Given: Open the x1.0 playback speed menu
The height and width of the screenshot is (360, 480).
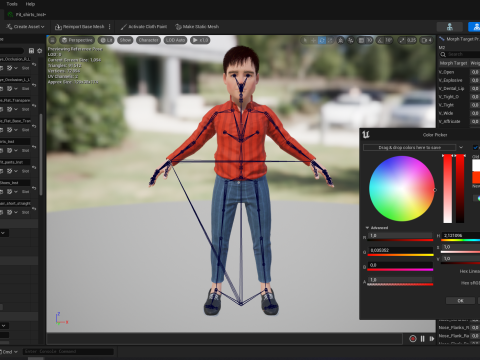Looking at the screenshot, I should pos(200,40).
